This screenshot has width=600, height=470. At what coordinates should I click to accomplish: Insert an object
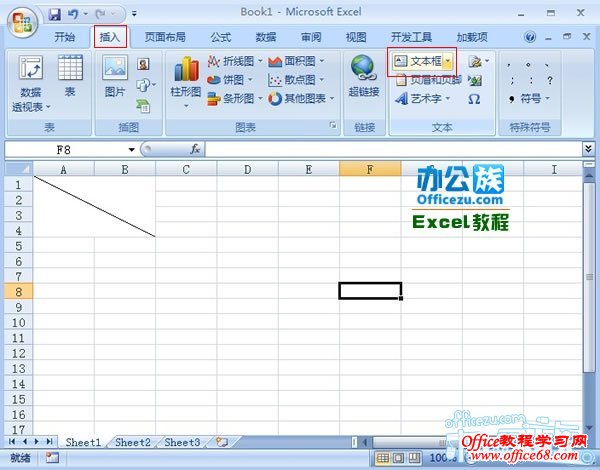(x=475, y=80)
